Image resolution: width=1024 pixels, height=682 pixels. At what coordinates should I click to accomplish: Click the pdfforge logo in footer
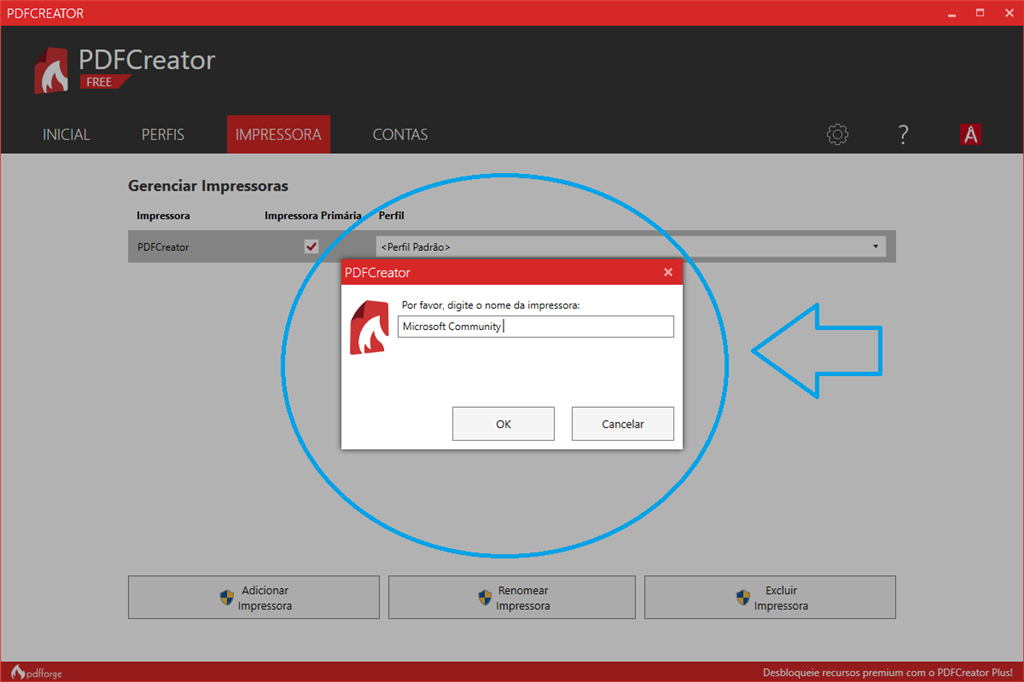pyautogui.click(x=37, y=672)
